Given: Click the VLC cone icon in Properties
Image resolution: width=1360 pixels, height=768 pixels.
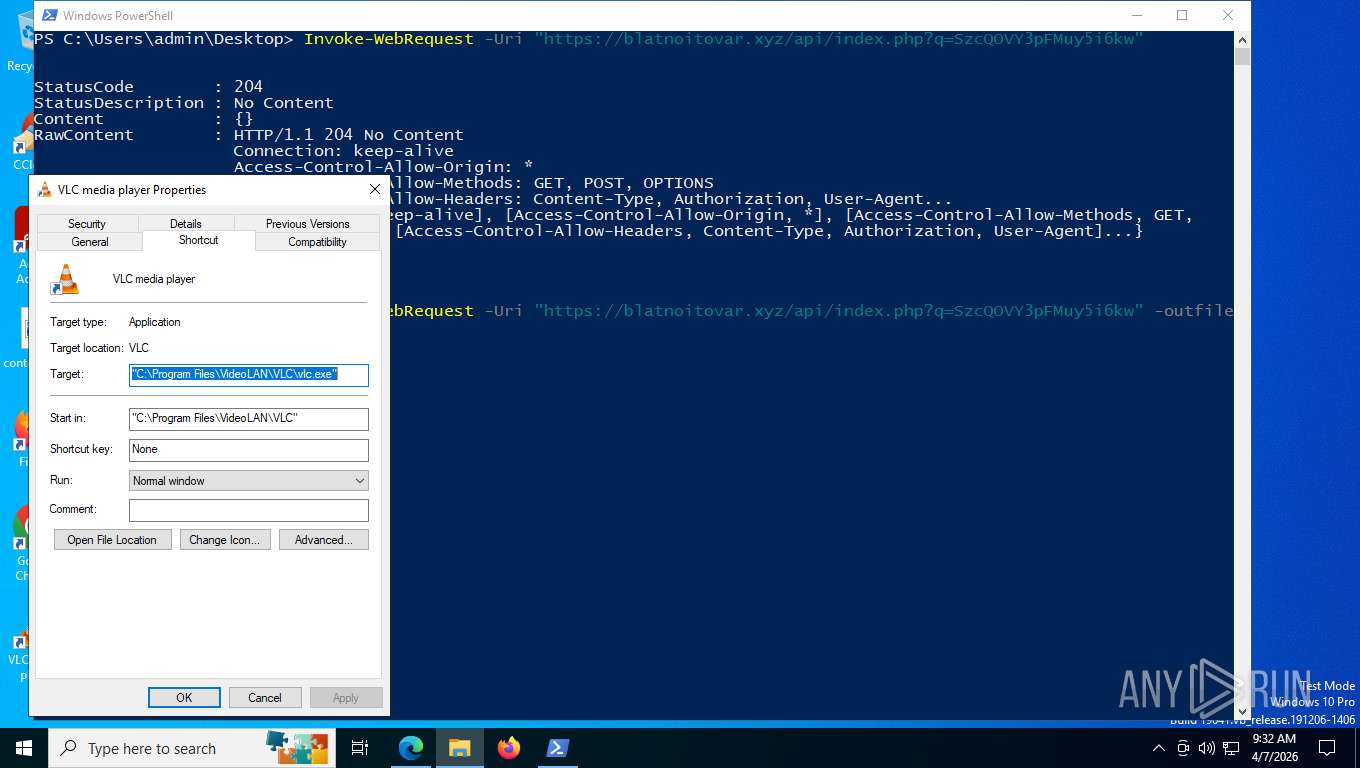Looking at the screenshot, I should coord(65,279).
